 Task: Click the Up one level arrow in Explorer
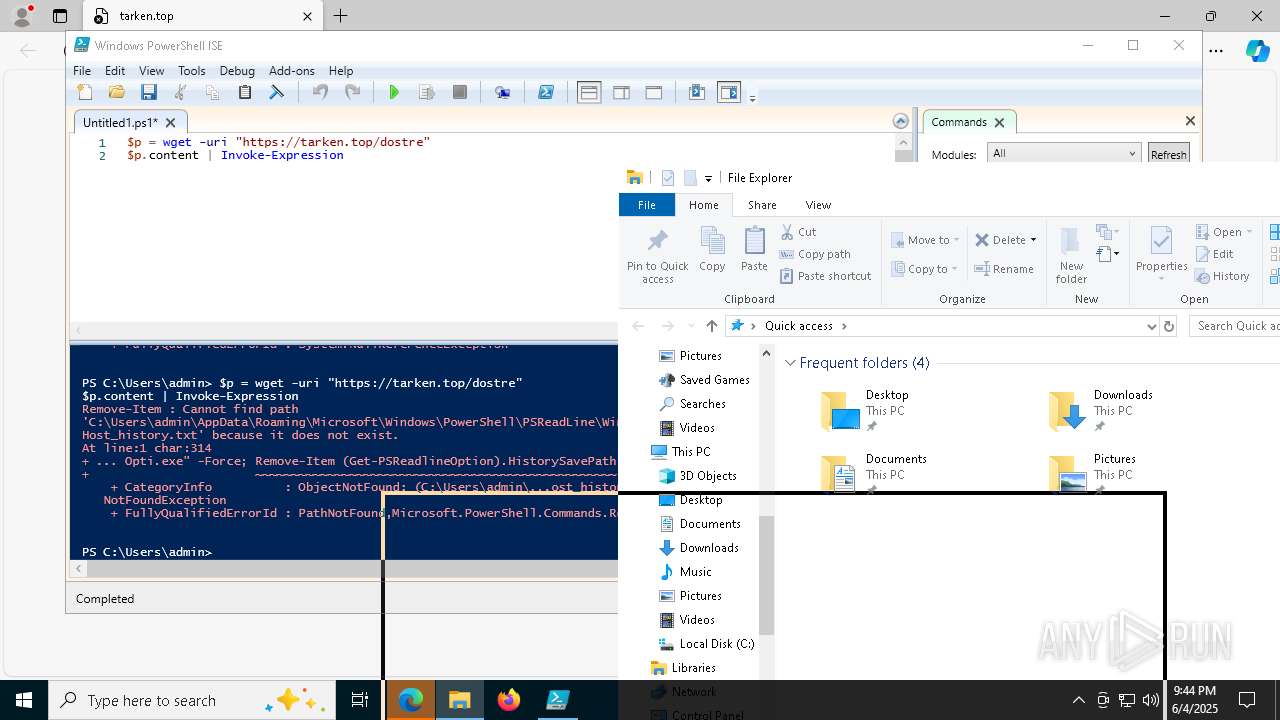click(712, 326)
